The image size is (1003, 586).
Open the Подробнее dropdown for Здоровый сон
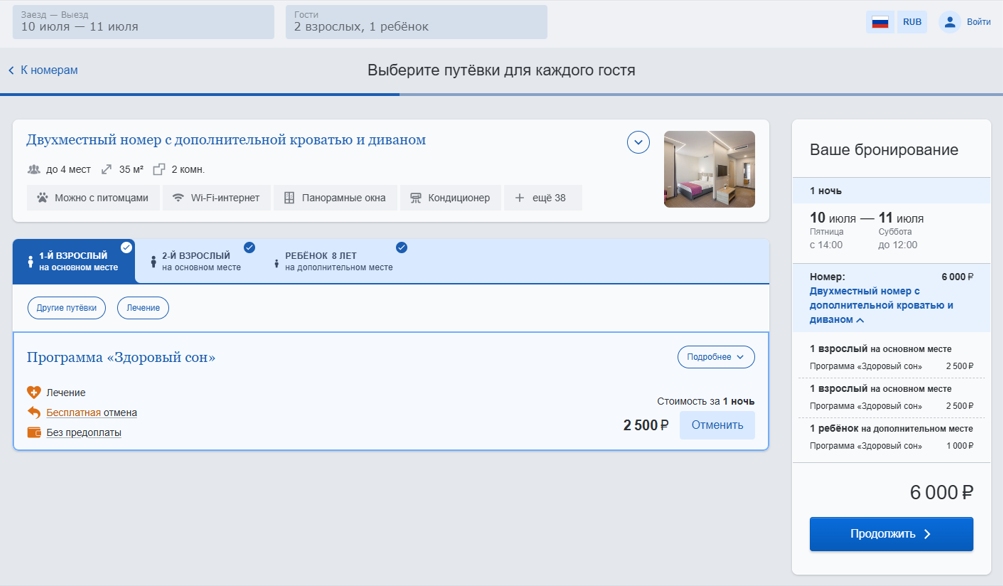[x=716, y=357]
